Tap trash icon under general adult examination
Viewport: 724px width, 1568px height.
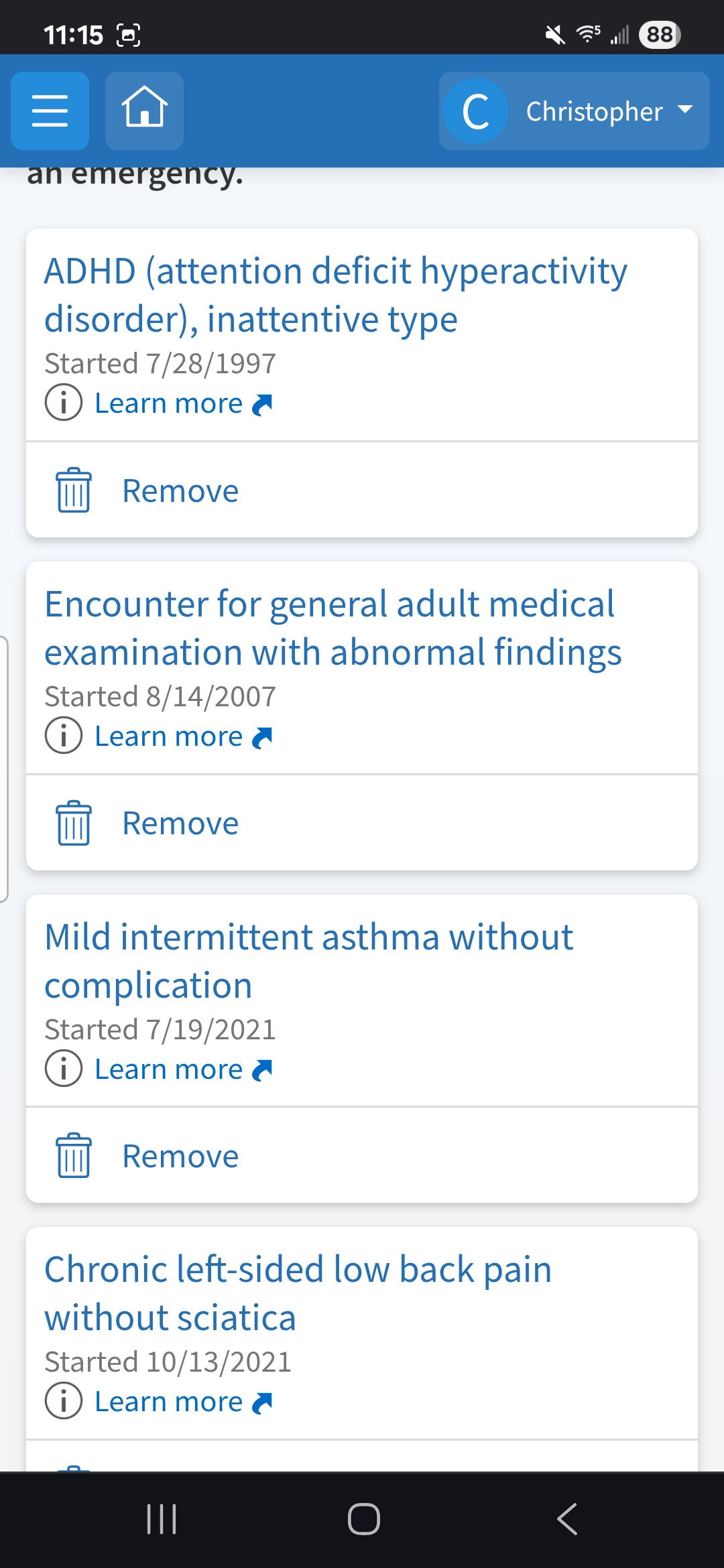pos(73,823)
